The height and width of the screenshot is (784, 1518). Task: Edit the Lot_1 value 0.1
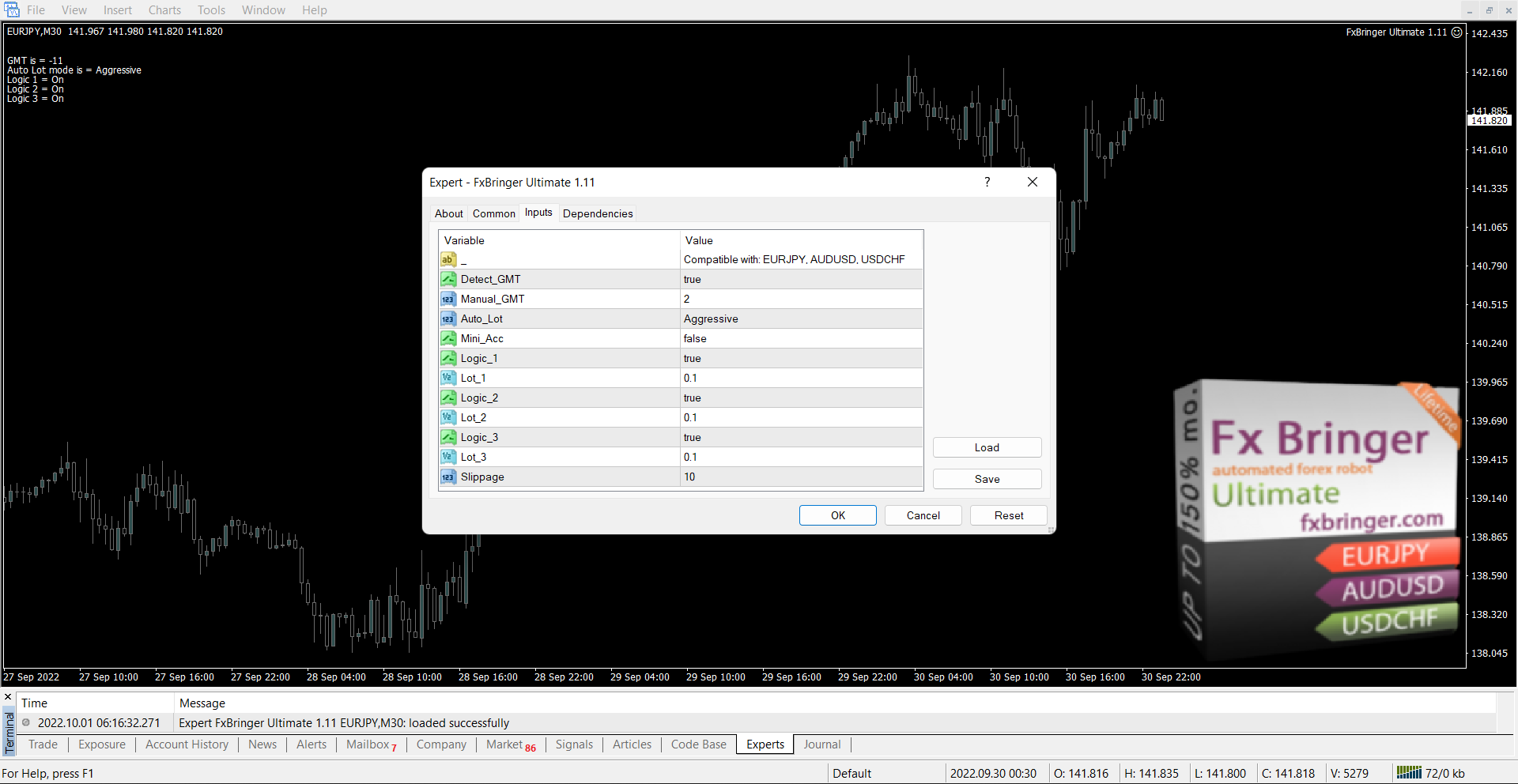pos(802,378)
